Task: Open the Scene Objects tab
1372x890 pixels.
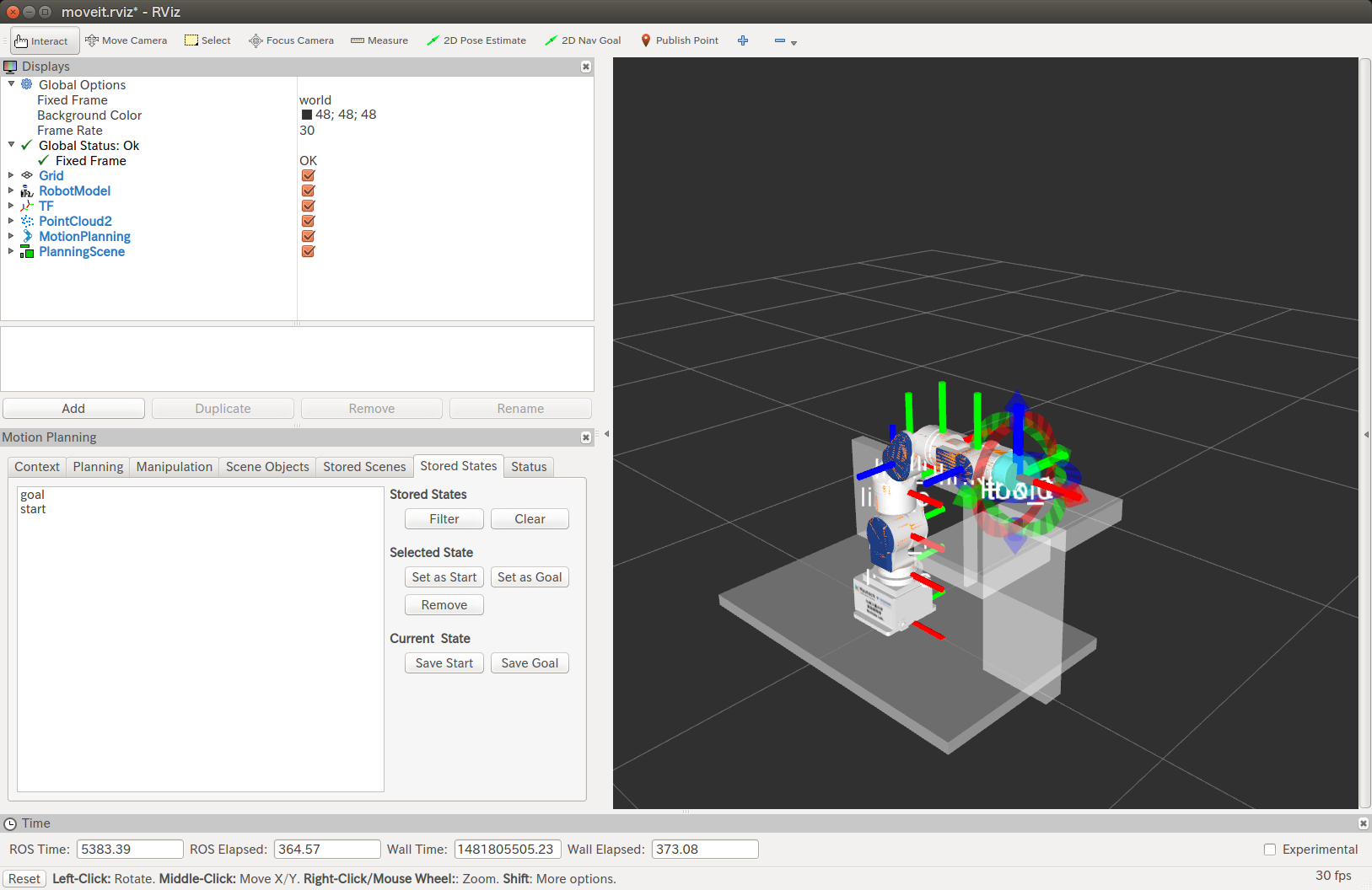Action: point(267,467)
